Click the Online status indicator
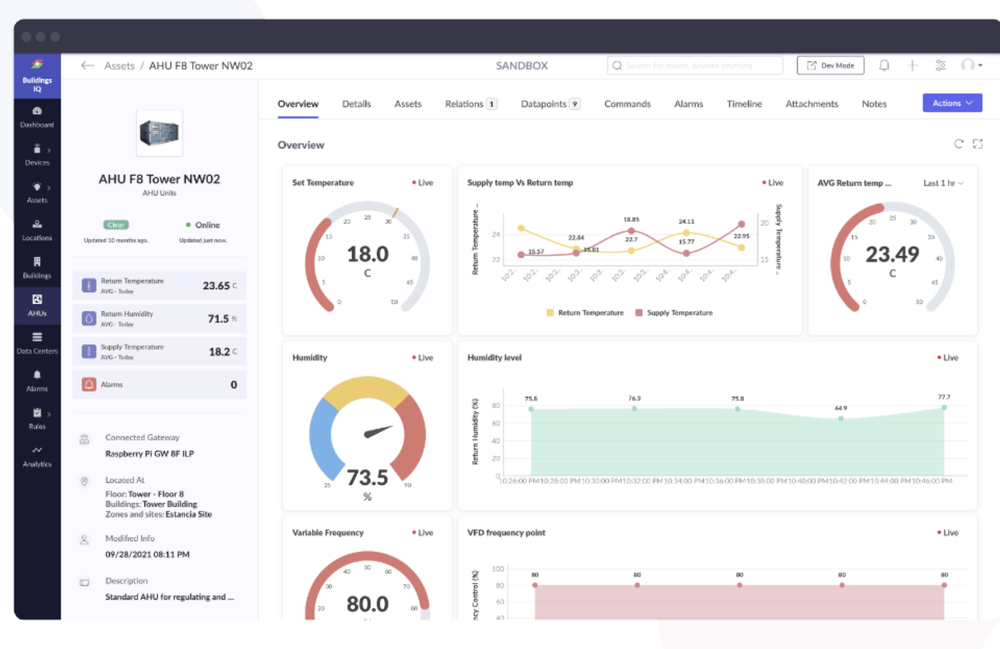Screen dimensions: 1000x649 (203, 225)
